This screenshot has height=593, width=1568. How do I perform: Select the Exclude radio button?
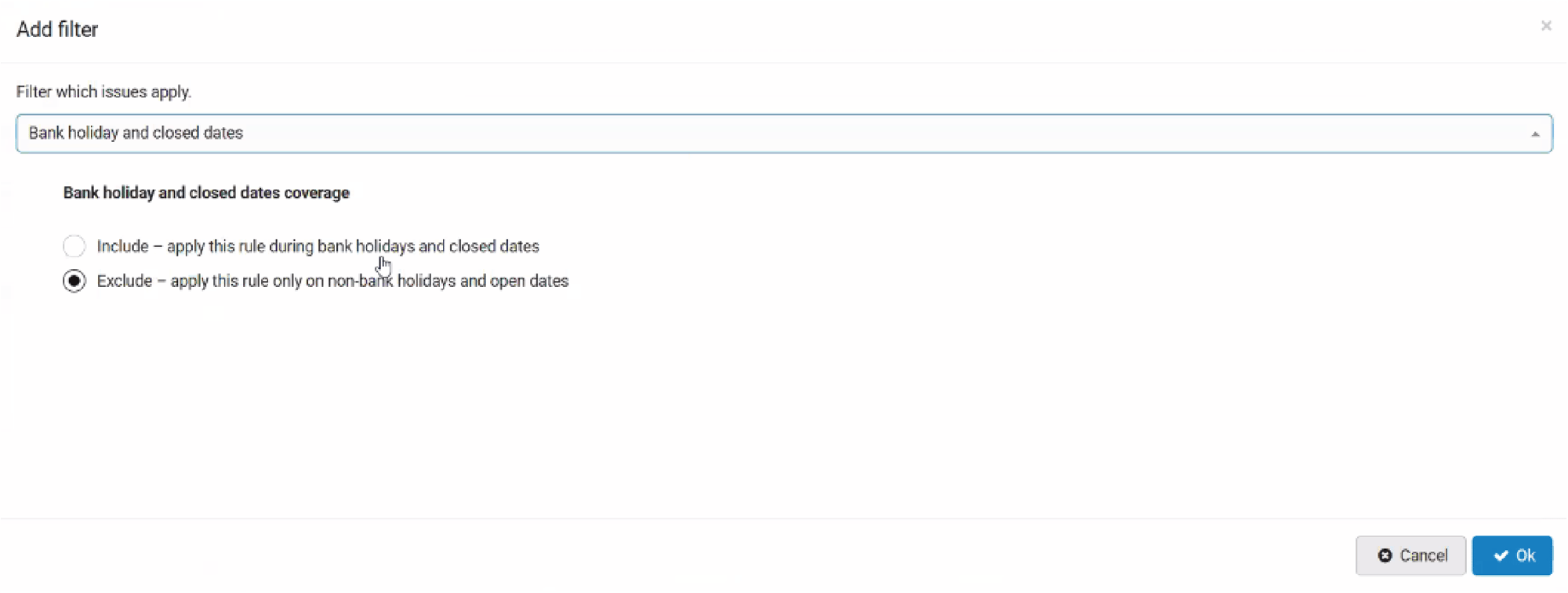point(74,281)
